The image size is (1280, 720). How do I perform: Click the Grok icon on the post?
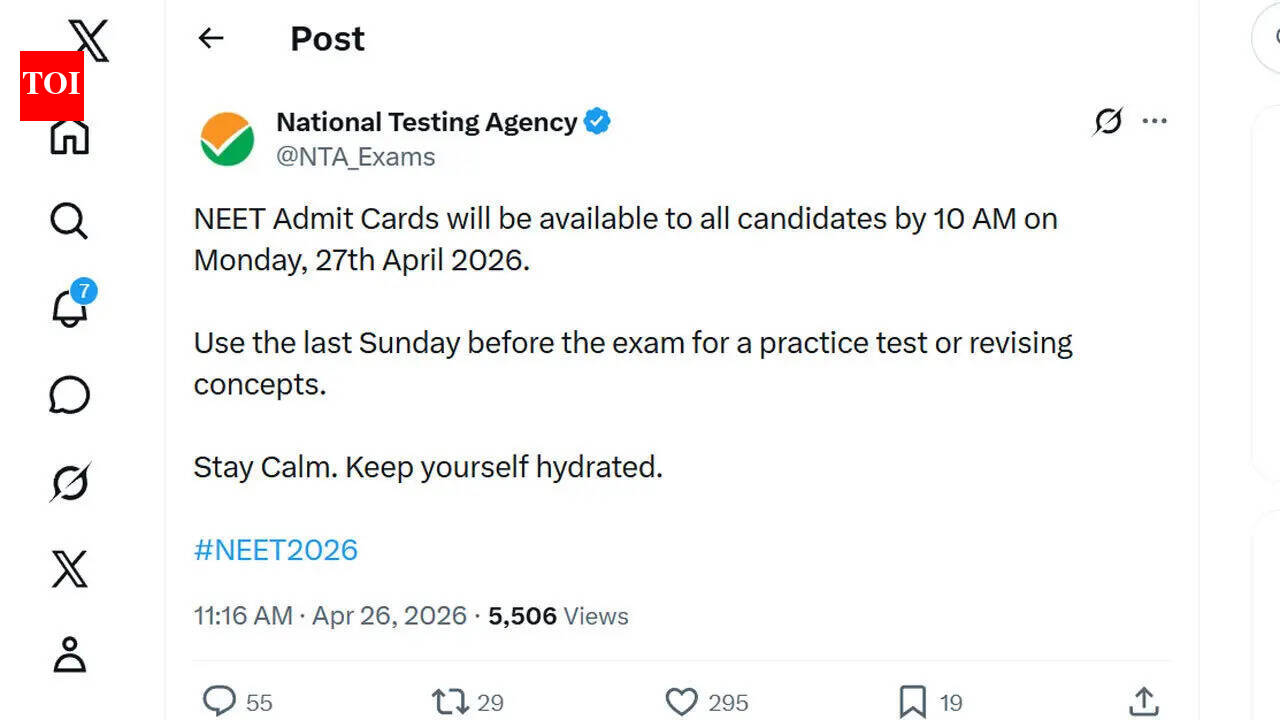(x=1108, y=121)
